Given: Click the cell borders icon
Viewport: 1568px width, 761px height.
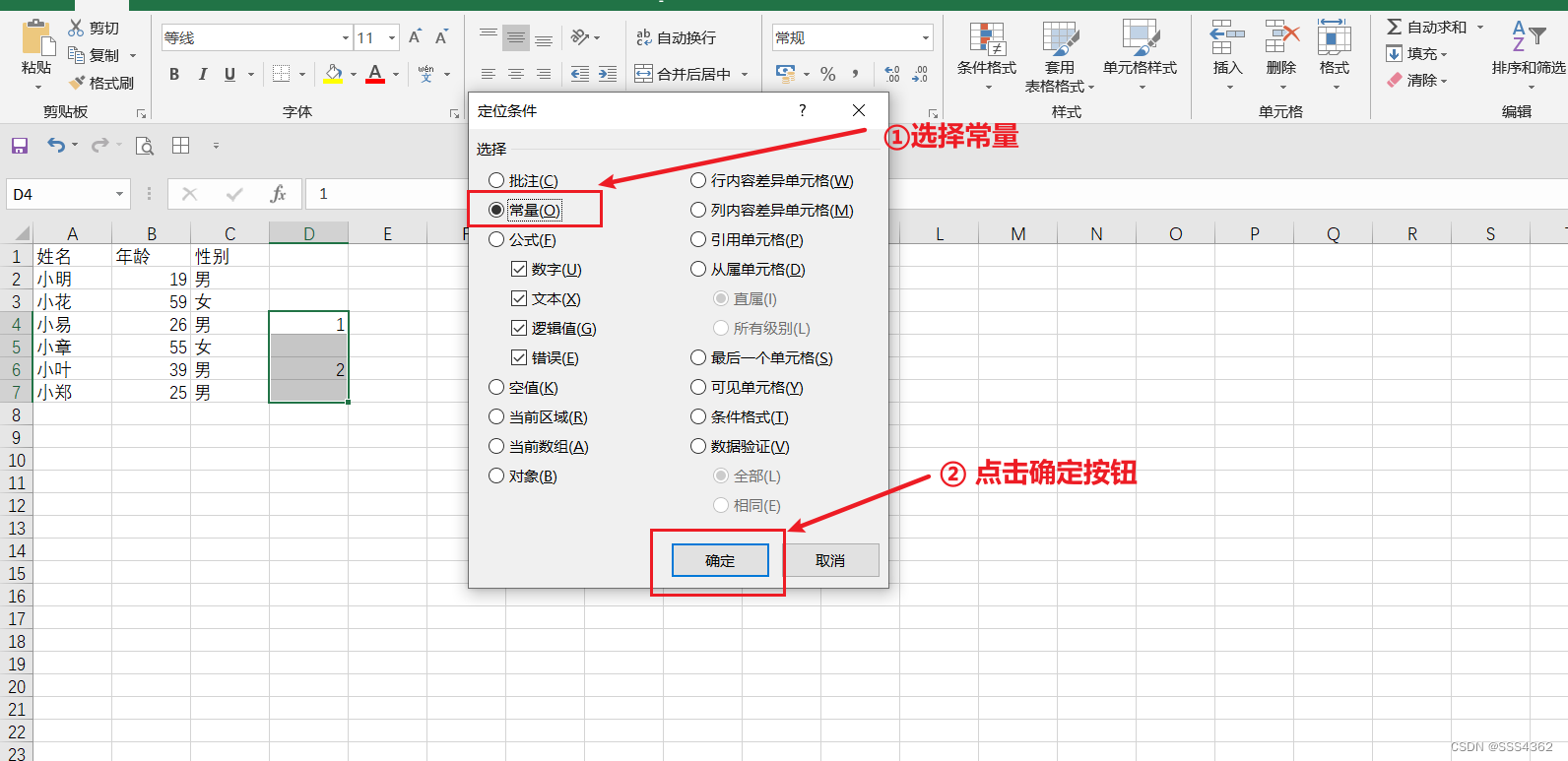Looking at the screenshot, I should click(x=282, y=74).
